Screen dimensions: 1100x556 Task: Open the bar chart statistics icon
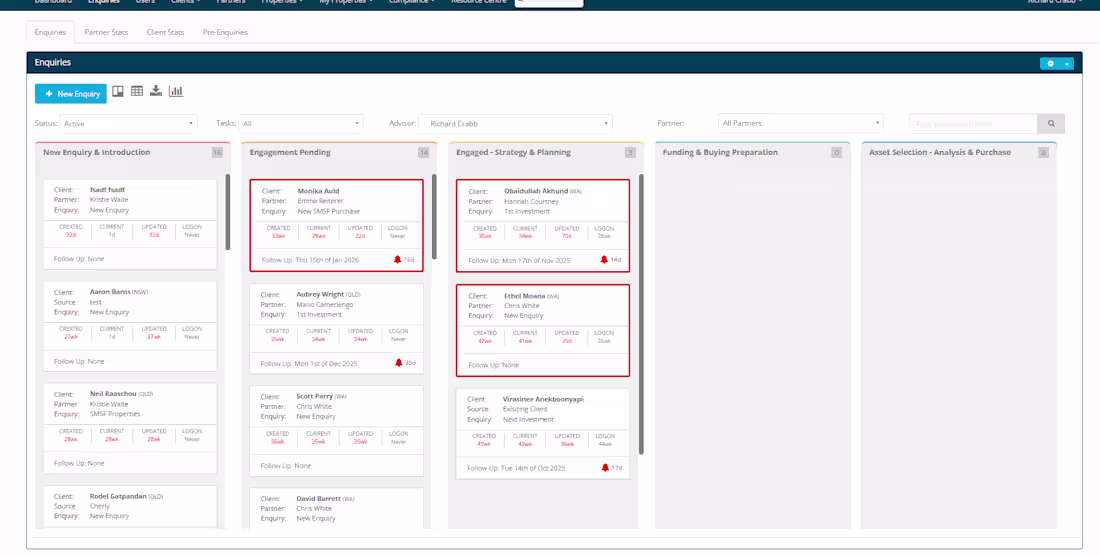coord(176,91)
